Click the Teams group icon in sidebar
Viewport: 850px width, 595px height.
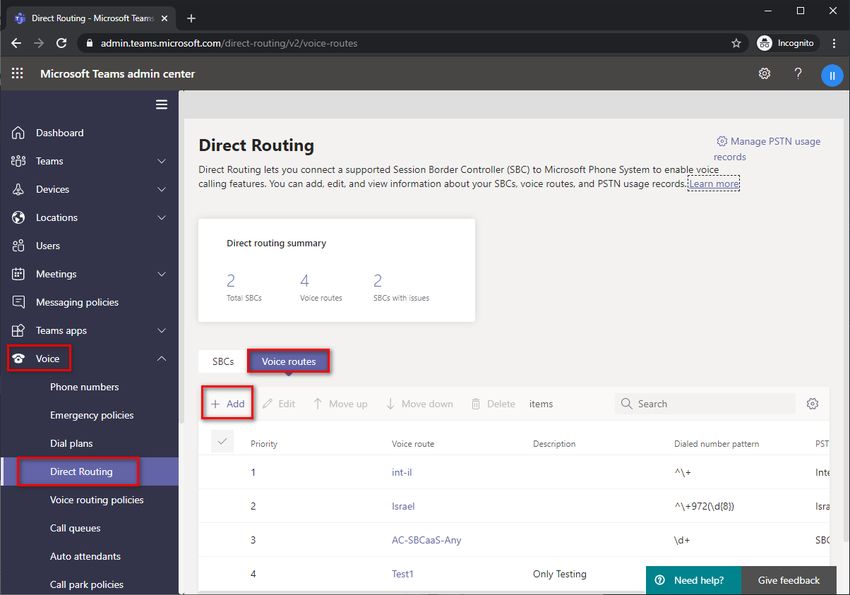(18, 161)
